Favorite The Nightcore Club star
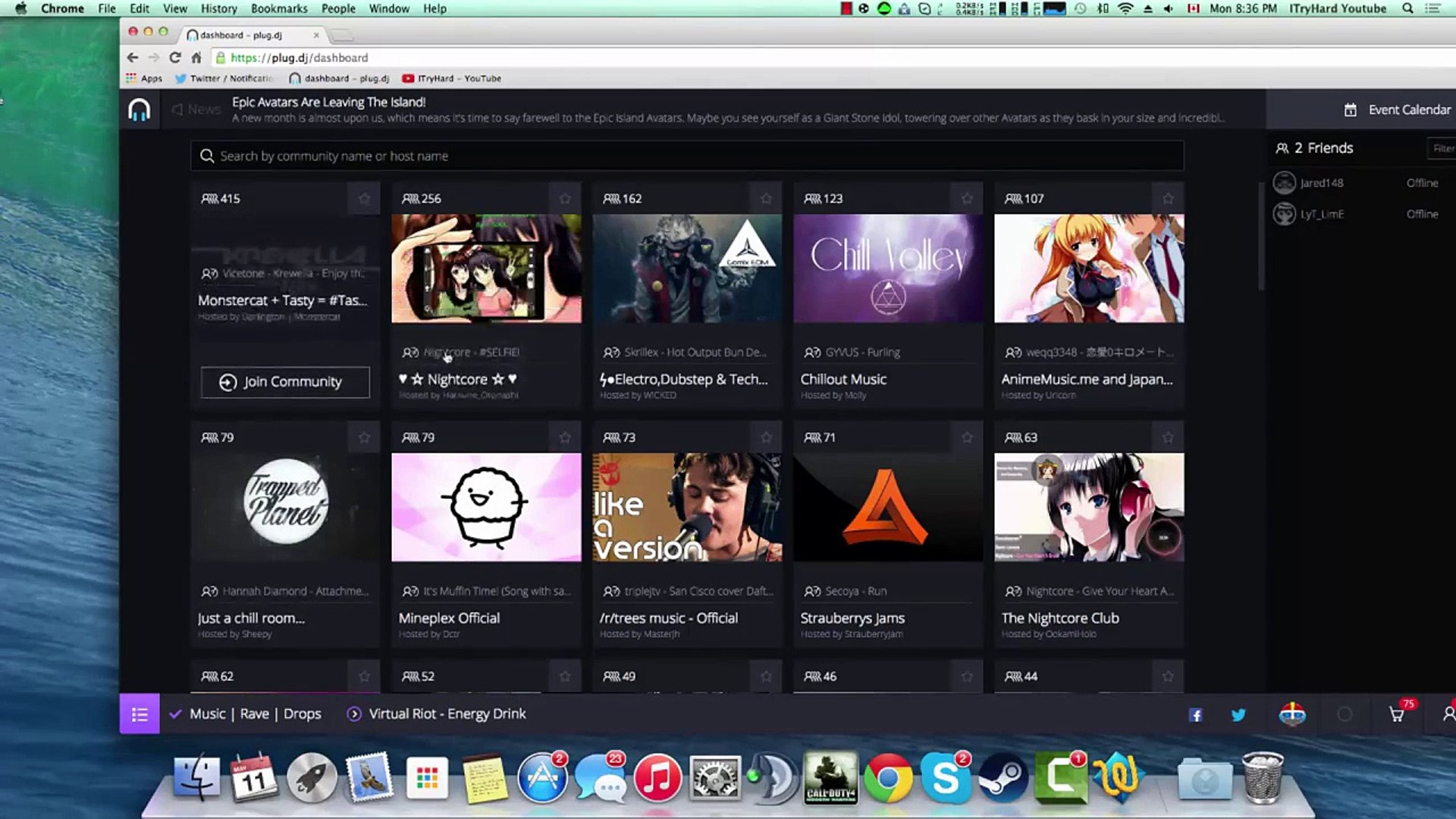 1168,438
